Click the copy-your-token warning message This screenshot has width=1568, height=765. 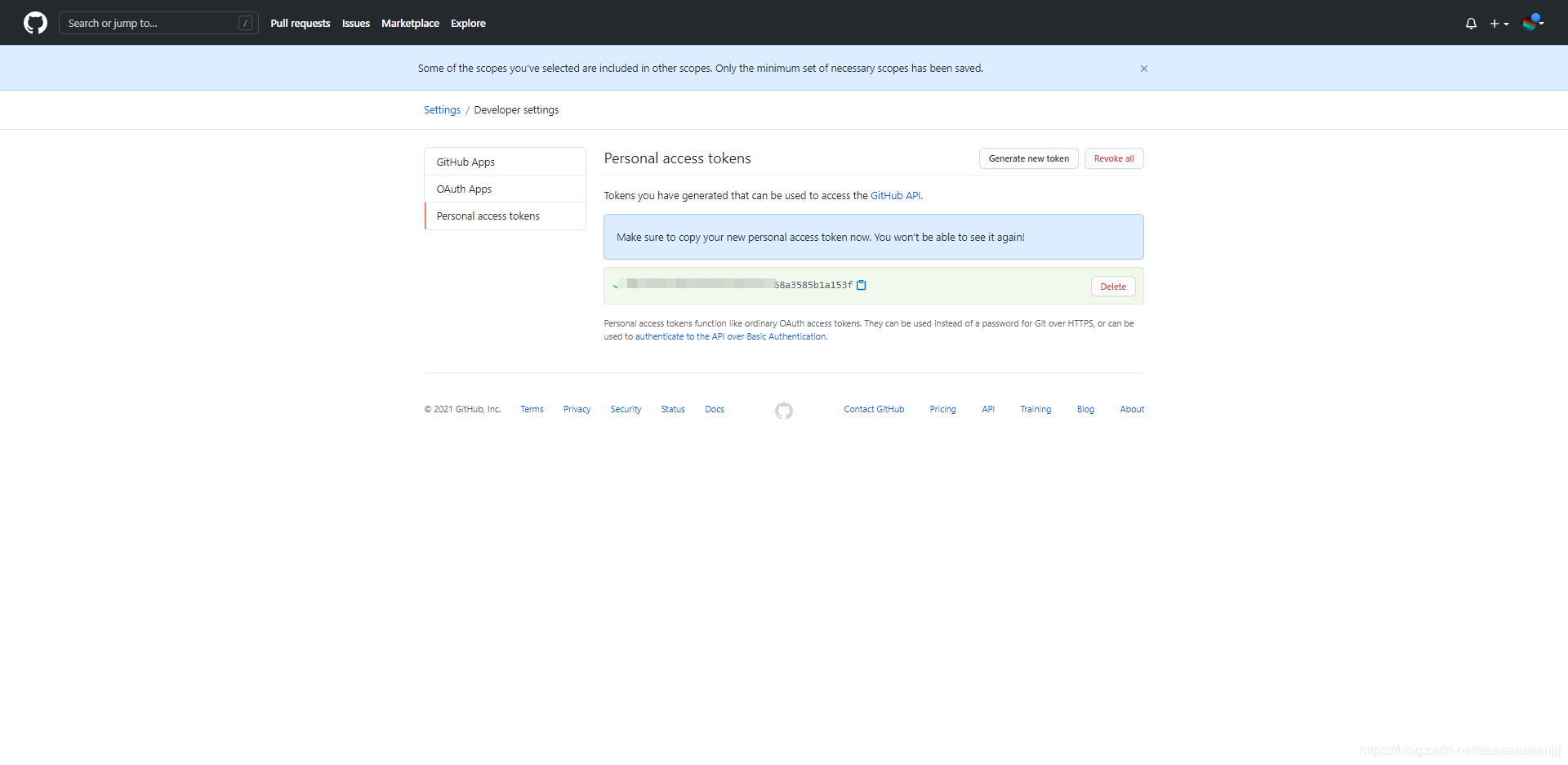[873, 237]
